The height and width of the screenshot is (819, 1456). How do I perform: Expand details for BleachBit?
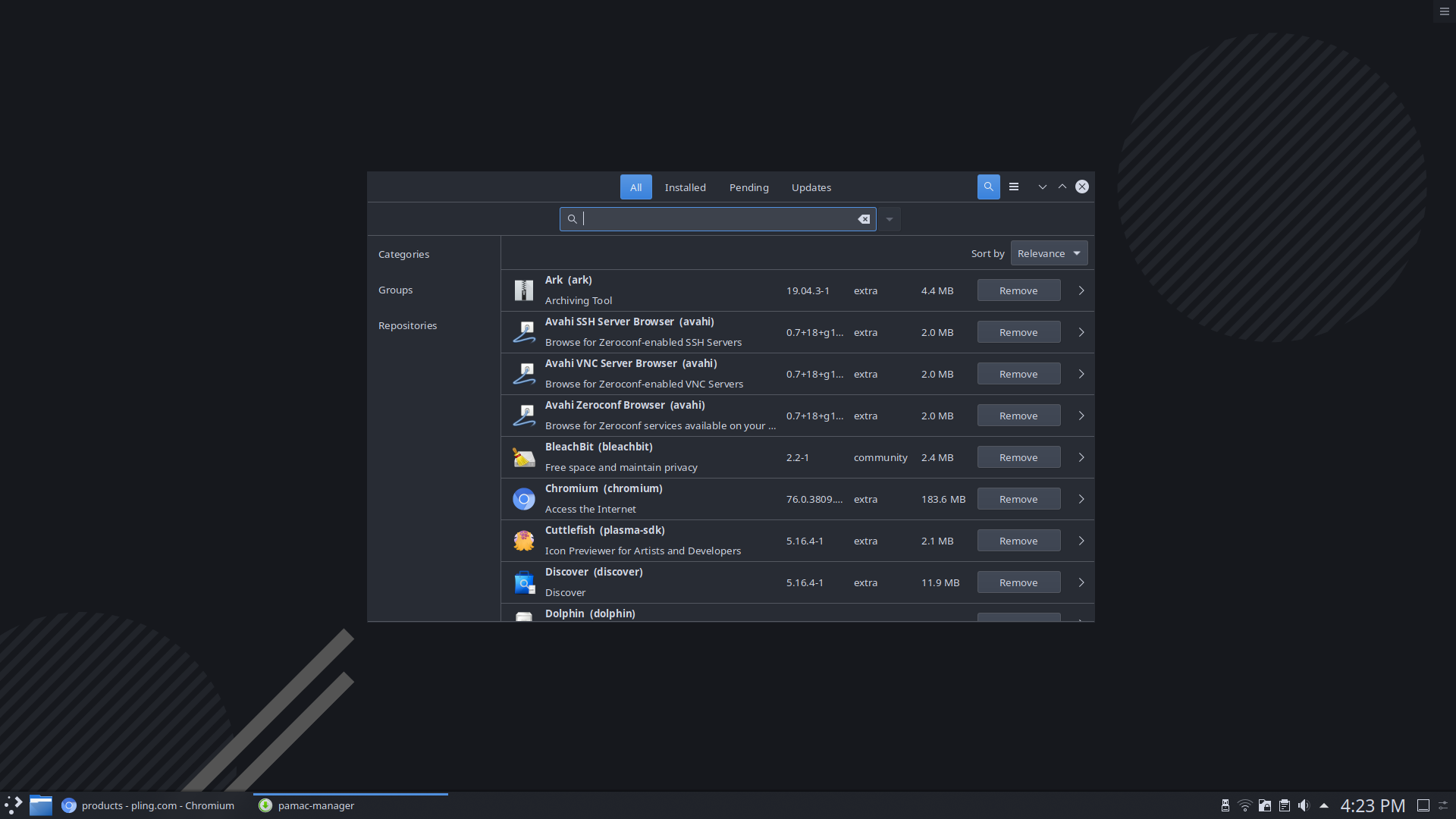click(x=1081, y=457)
